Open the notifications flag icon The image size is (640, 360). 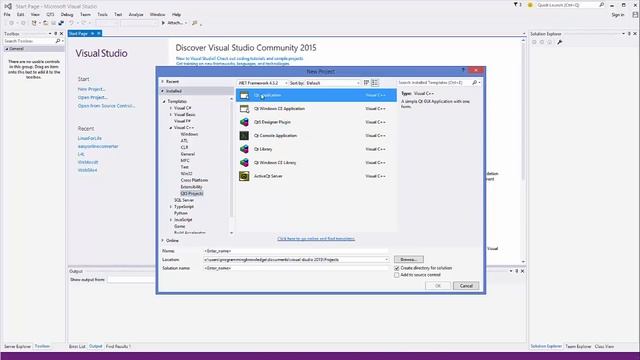coord(516,5)
